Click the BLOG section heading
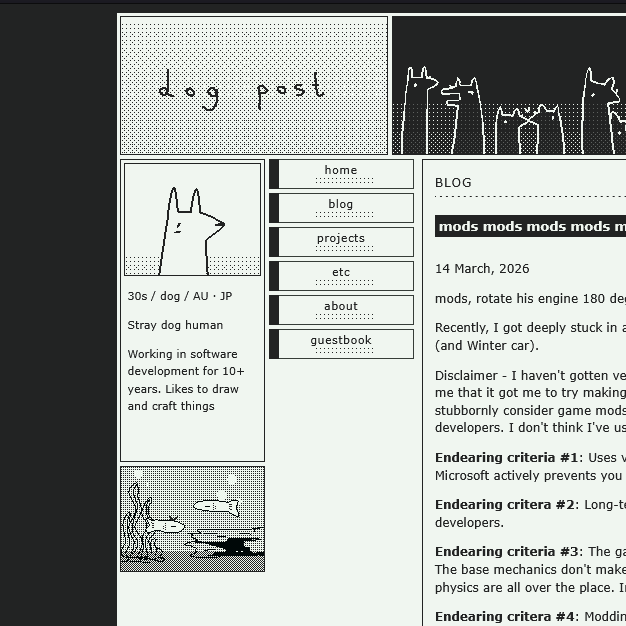 453,183
